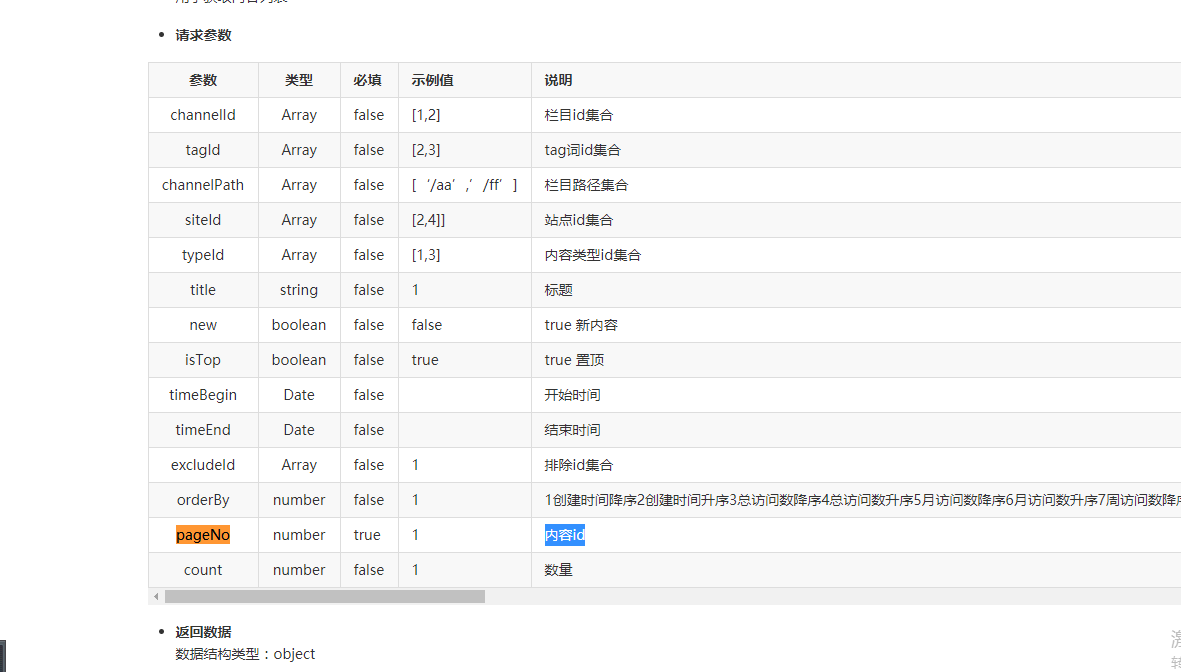
Task: Click the 说明 column header
Action: tap(558, 80)
